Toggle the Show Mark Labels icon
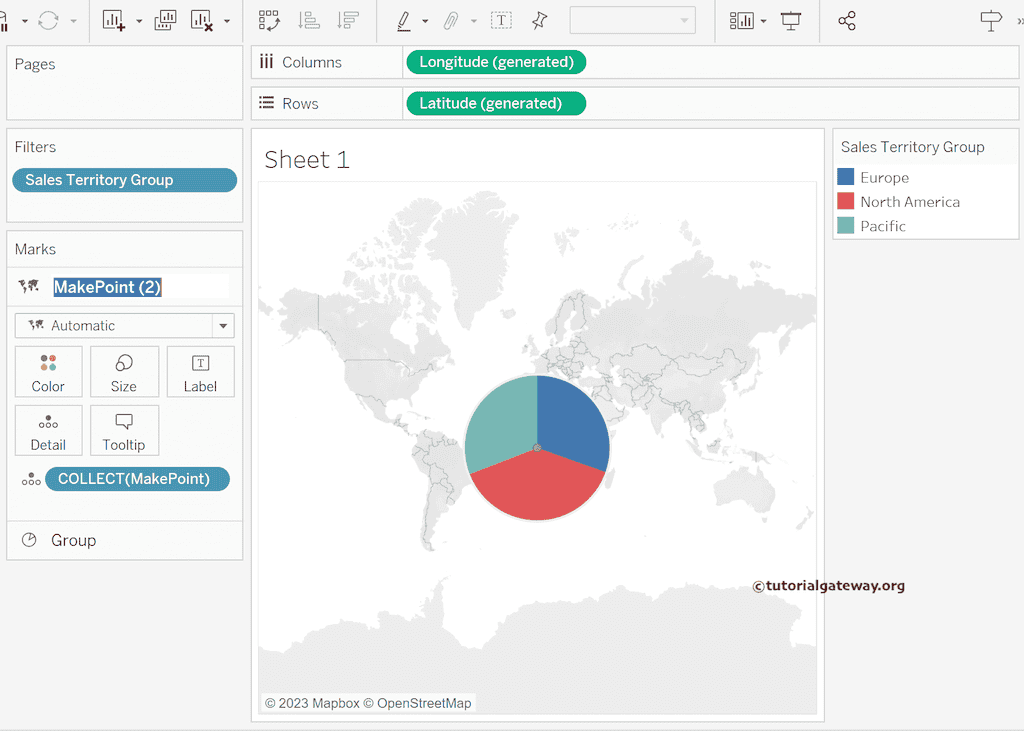The width and height of the screenshot is (1024, 731). point(502,21)
